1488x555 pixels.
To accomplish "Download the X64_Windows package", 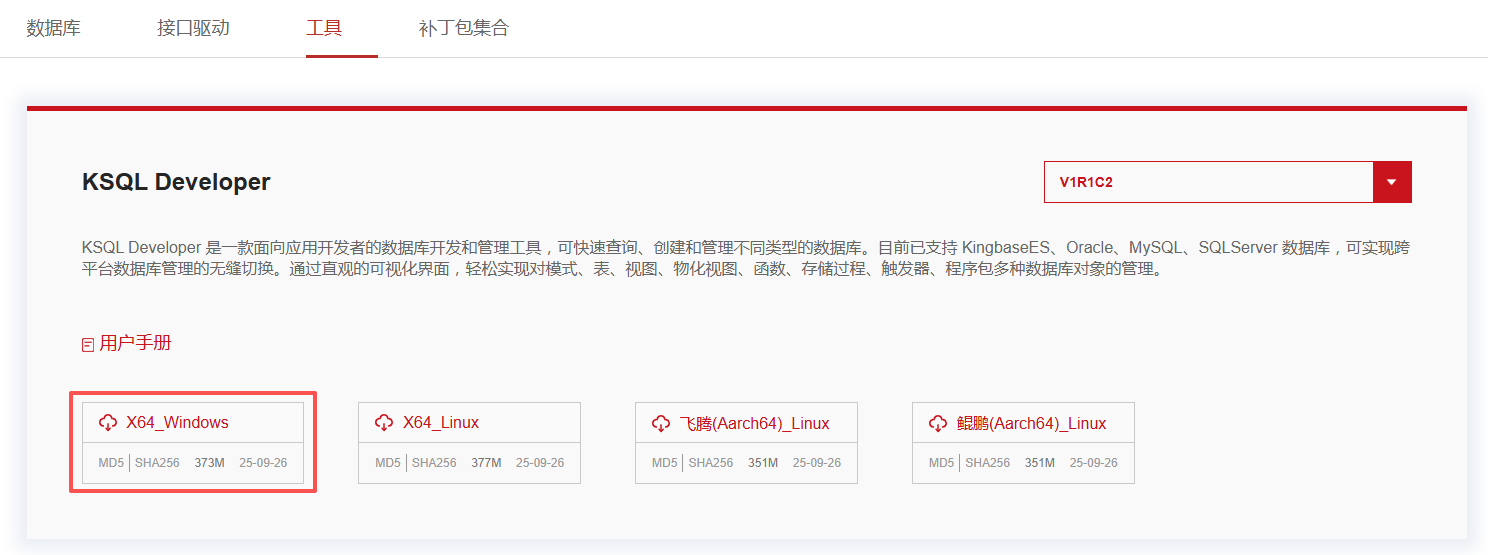I will [x=177, y=423].
